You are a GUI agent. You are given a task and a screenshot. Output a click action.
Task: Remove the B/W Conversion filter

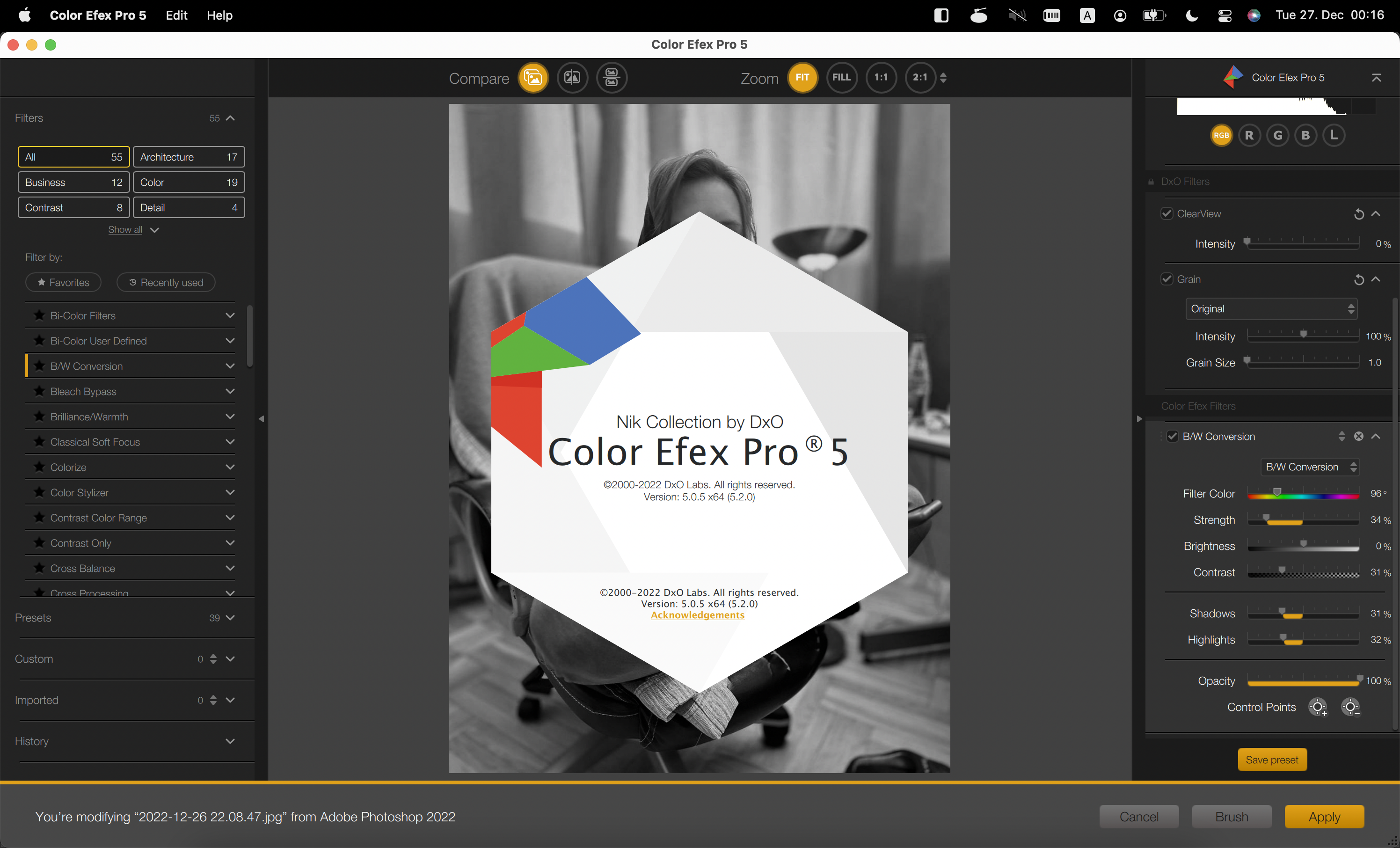point(1358,437)
